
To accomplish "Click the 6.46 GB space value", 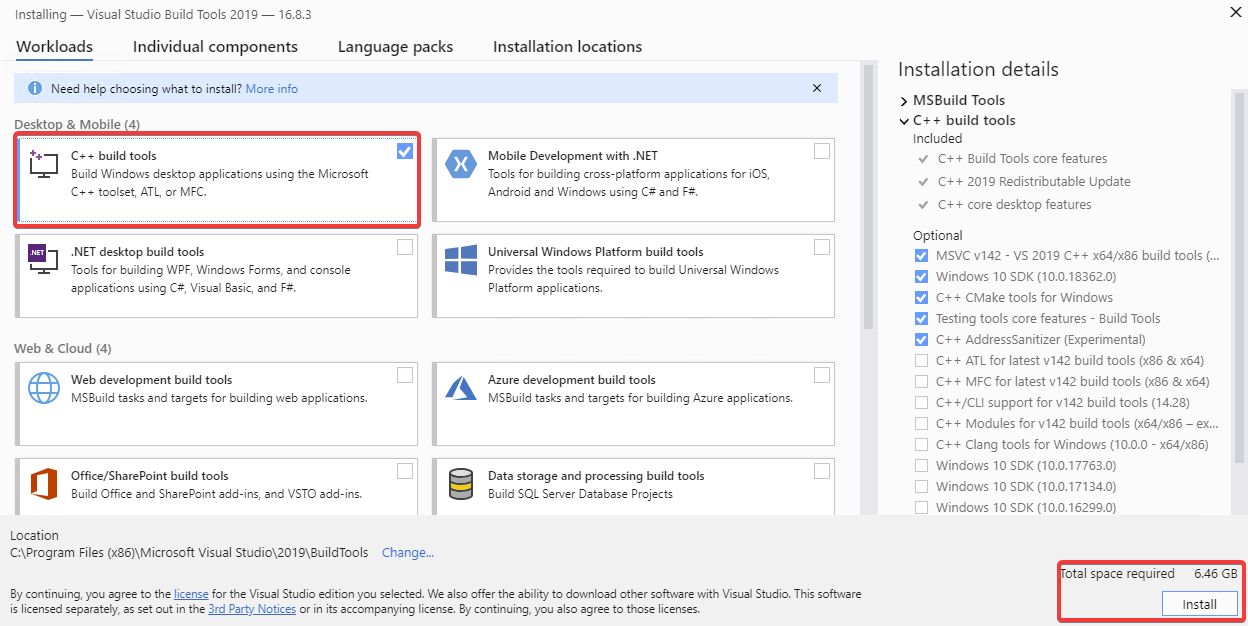I will [1216, 574].
